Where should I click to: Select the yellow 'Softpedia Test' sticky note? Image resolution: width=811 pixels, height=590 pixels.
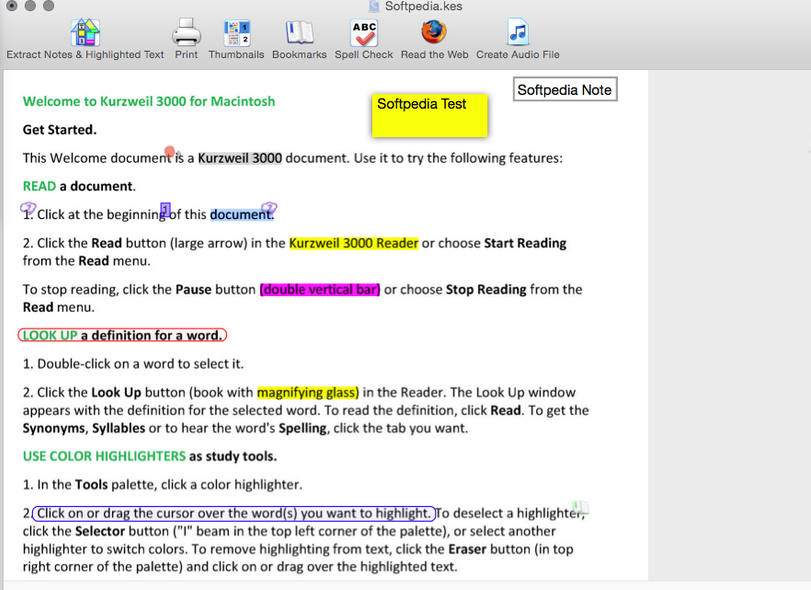[x=429, y=115]
